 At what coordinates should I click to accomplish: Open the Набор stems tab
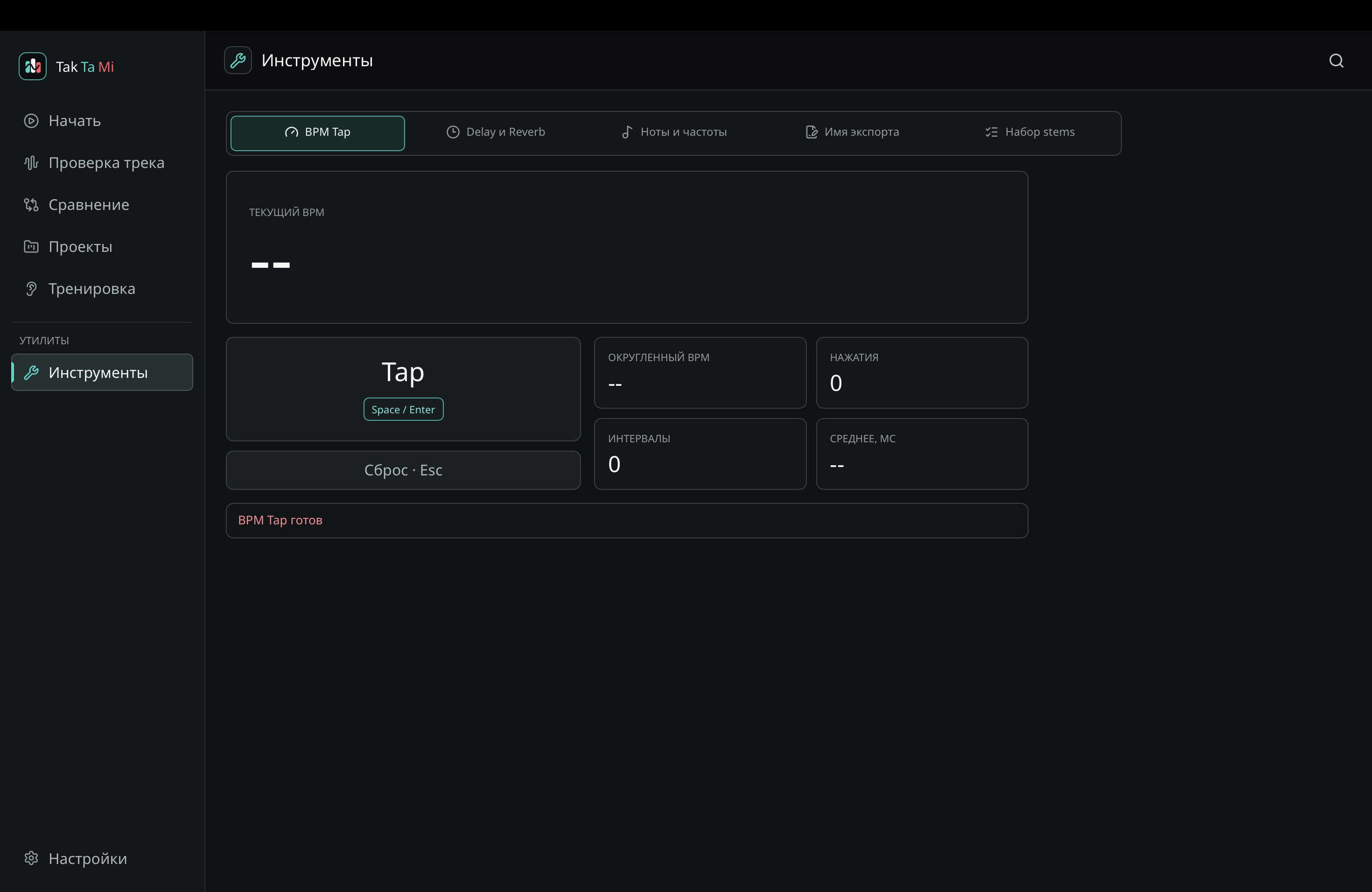click(1030, 133)
